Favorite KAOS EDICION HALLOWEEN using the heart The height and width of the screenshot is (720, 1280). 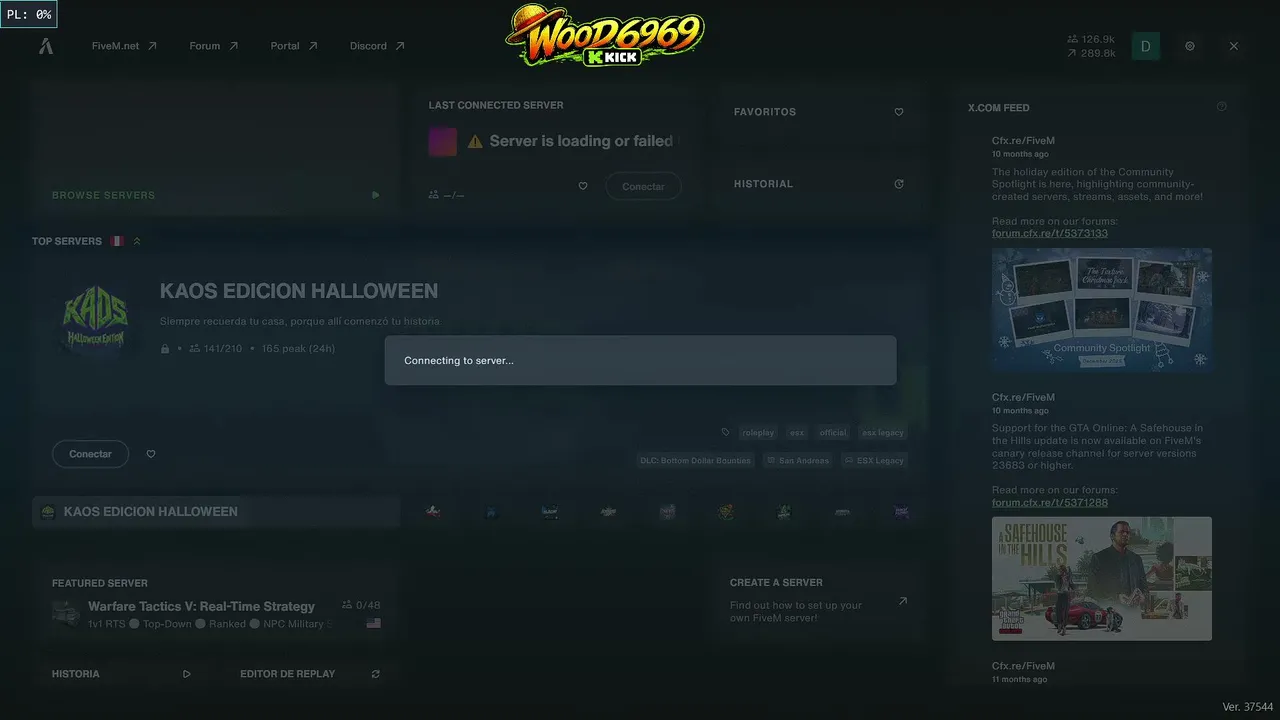pyautogui.click(x=151, y=454)
